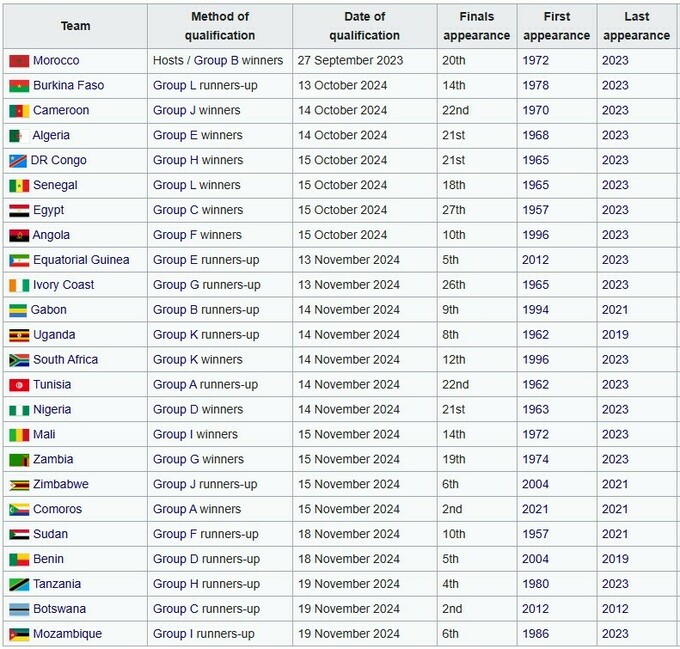The height and width of the screenshot is (649, 680).
Task: Click the Mozambique flag icon
Action: [x=18, y=634]
